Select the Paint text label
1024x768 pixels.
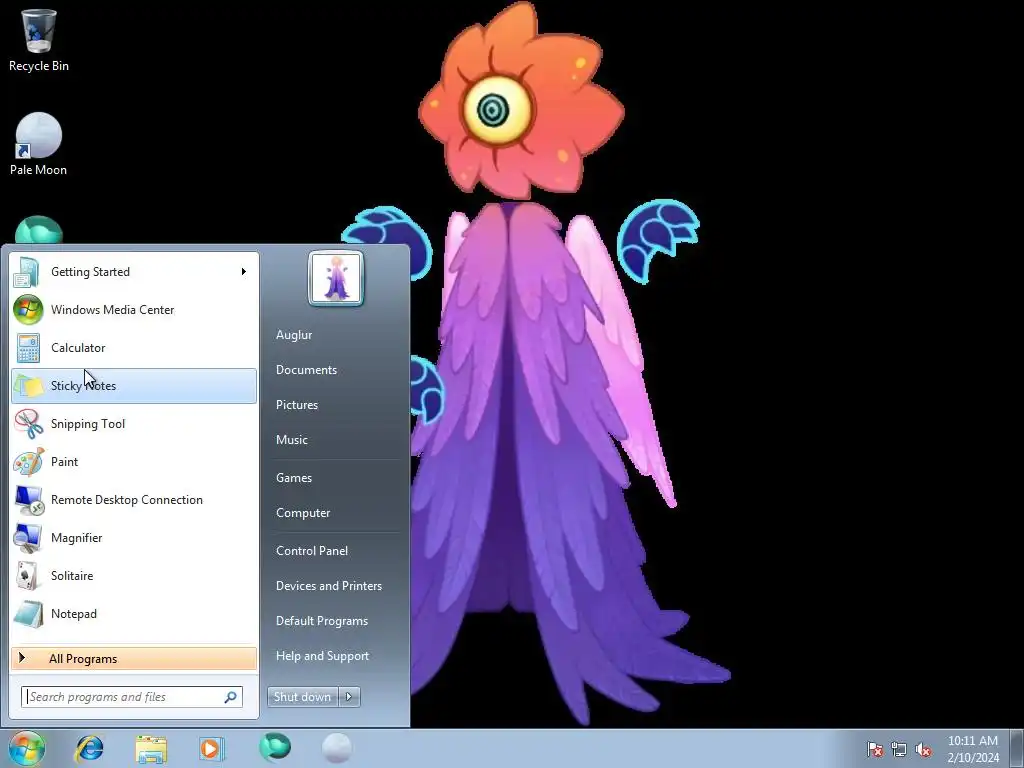[65, 462]
